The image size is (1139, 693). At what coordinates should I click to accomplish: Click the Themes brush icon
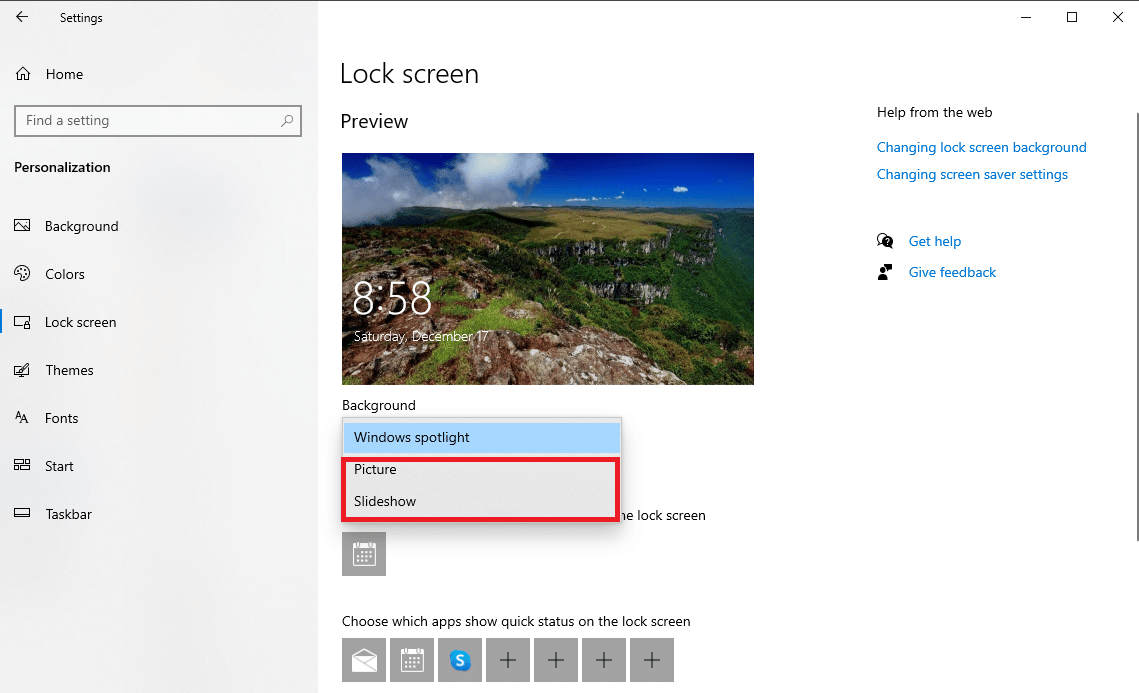click(x=22, y=370)
